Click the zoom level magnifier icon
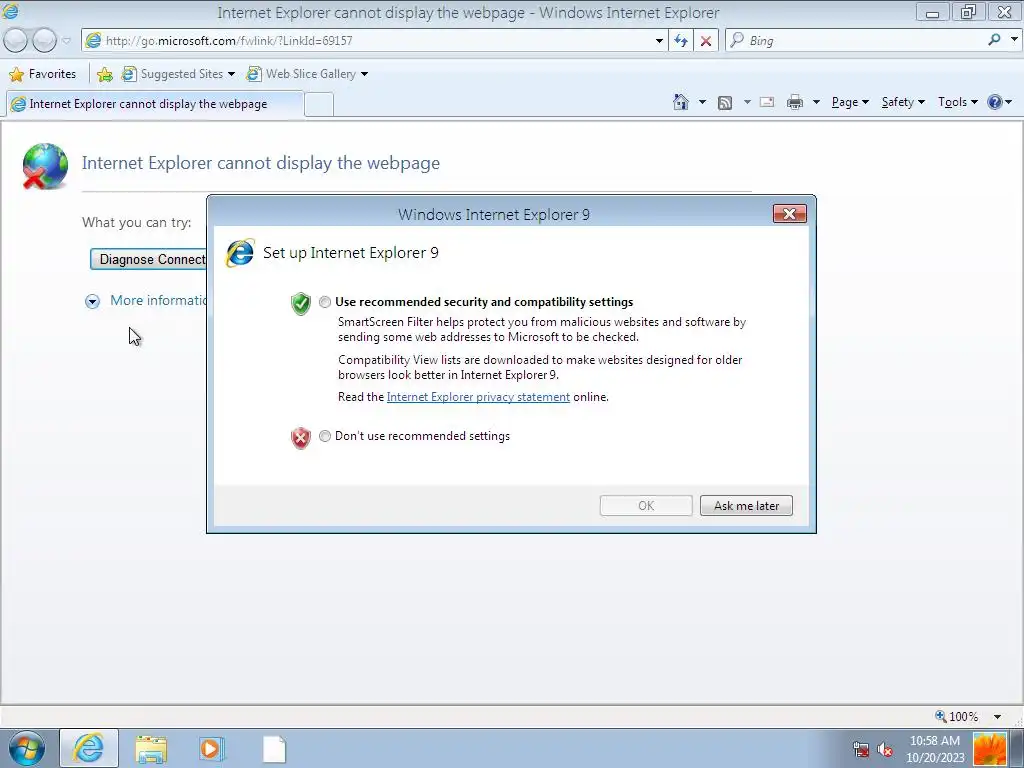Image resolution: width=1024 pixels, height=768 pixels. point(940,716)
